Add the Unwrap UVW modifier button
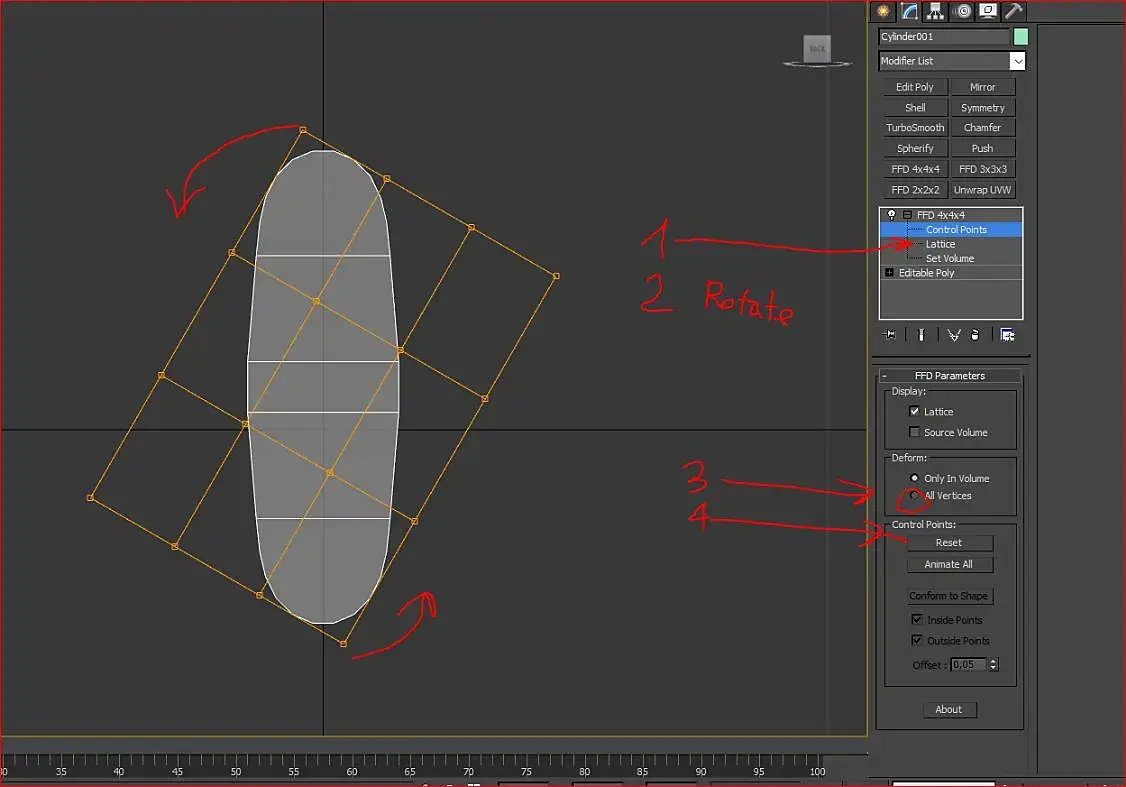 click(x=982, y=190)
